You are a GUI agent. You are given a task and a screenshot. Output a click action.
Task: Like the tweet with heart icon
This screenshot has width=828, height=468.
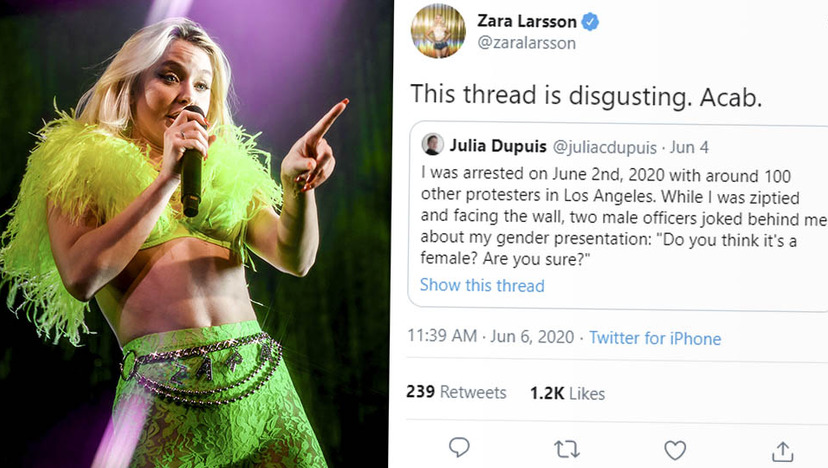[x=675, y=450]
